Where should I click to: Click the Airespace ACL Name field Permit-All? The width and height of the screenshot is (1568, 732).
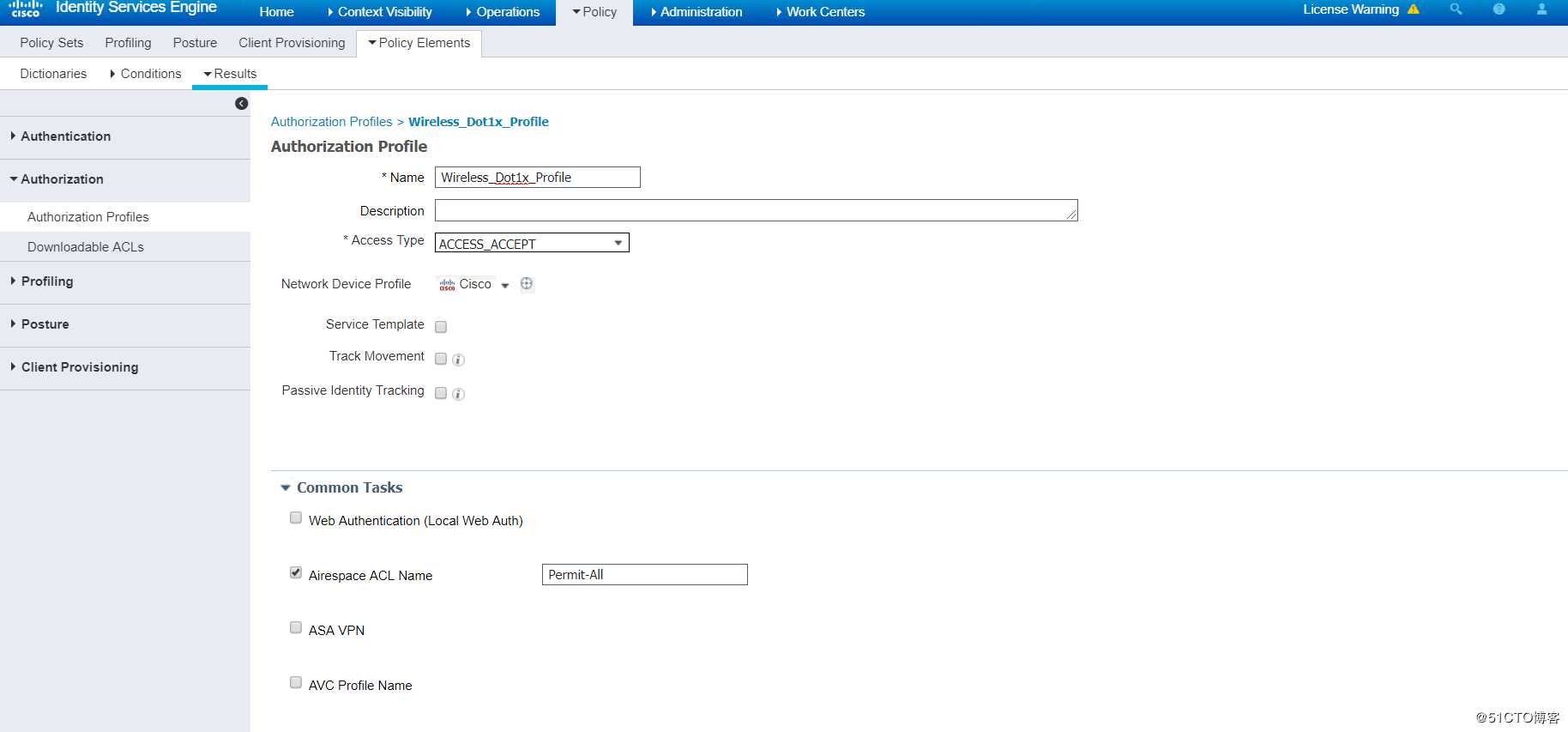click(x=645, y=575)
